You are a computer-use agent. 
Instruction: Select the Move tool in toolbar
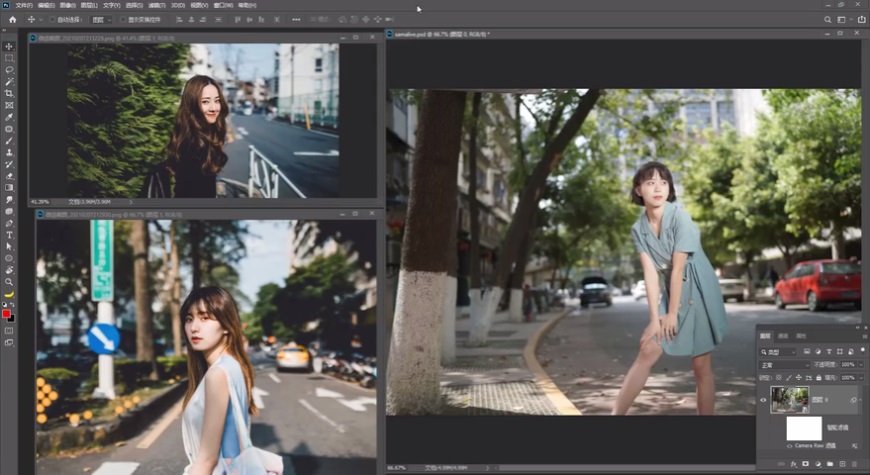(9, 47)
